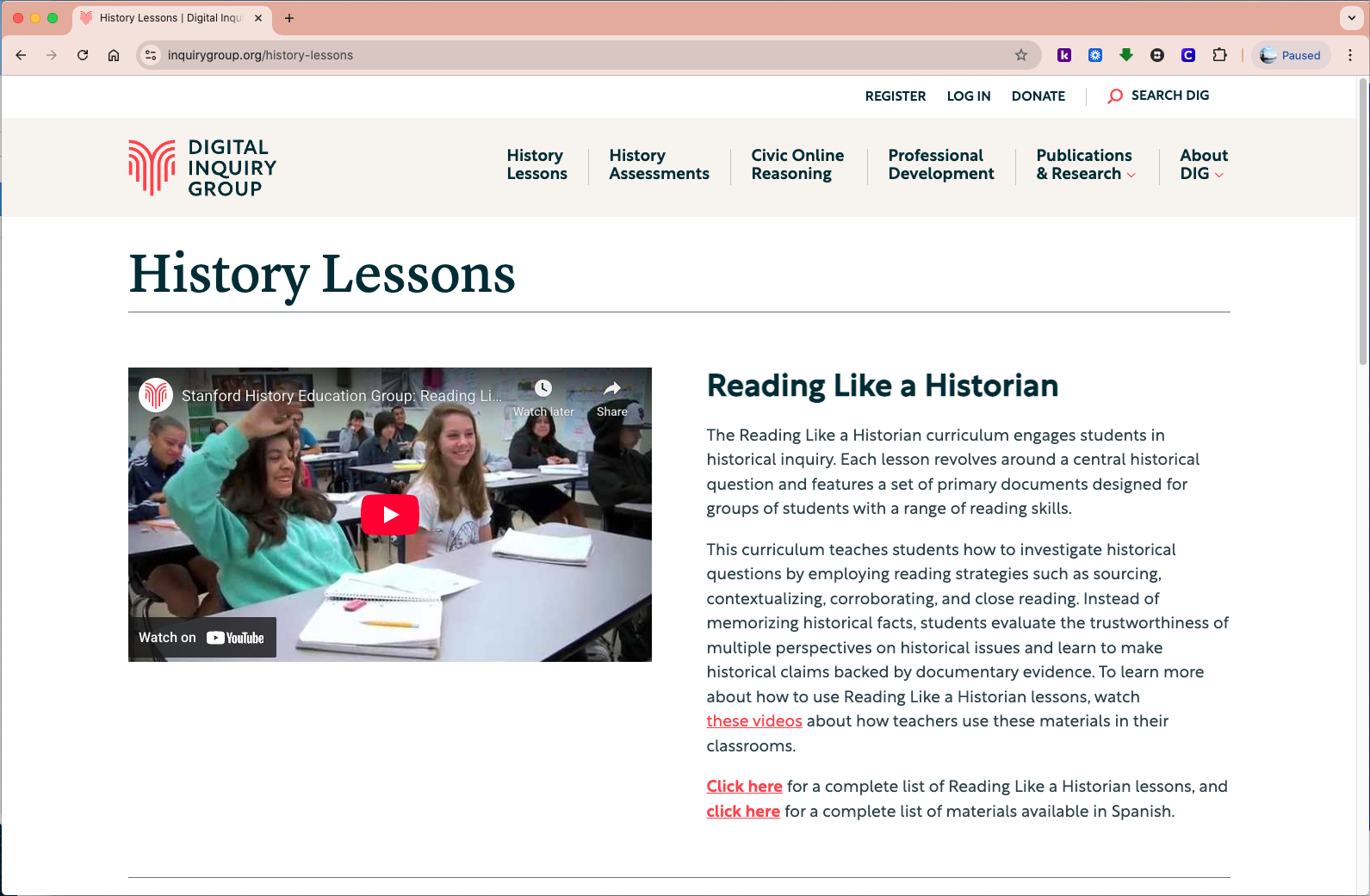Click the 'History Lessons' page heading
Viewport: 1370px width, 896px height.
(x=322, y=275)
